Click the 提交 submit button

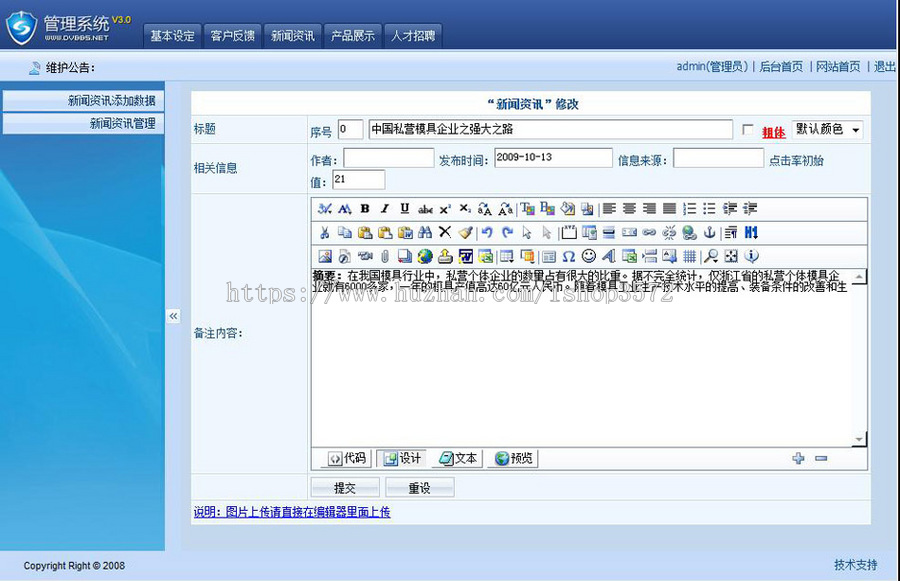(x=344, y=487)
